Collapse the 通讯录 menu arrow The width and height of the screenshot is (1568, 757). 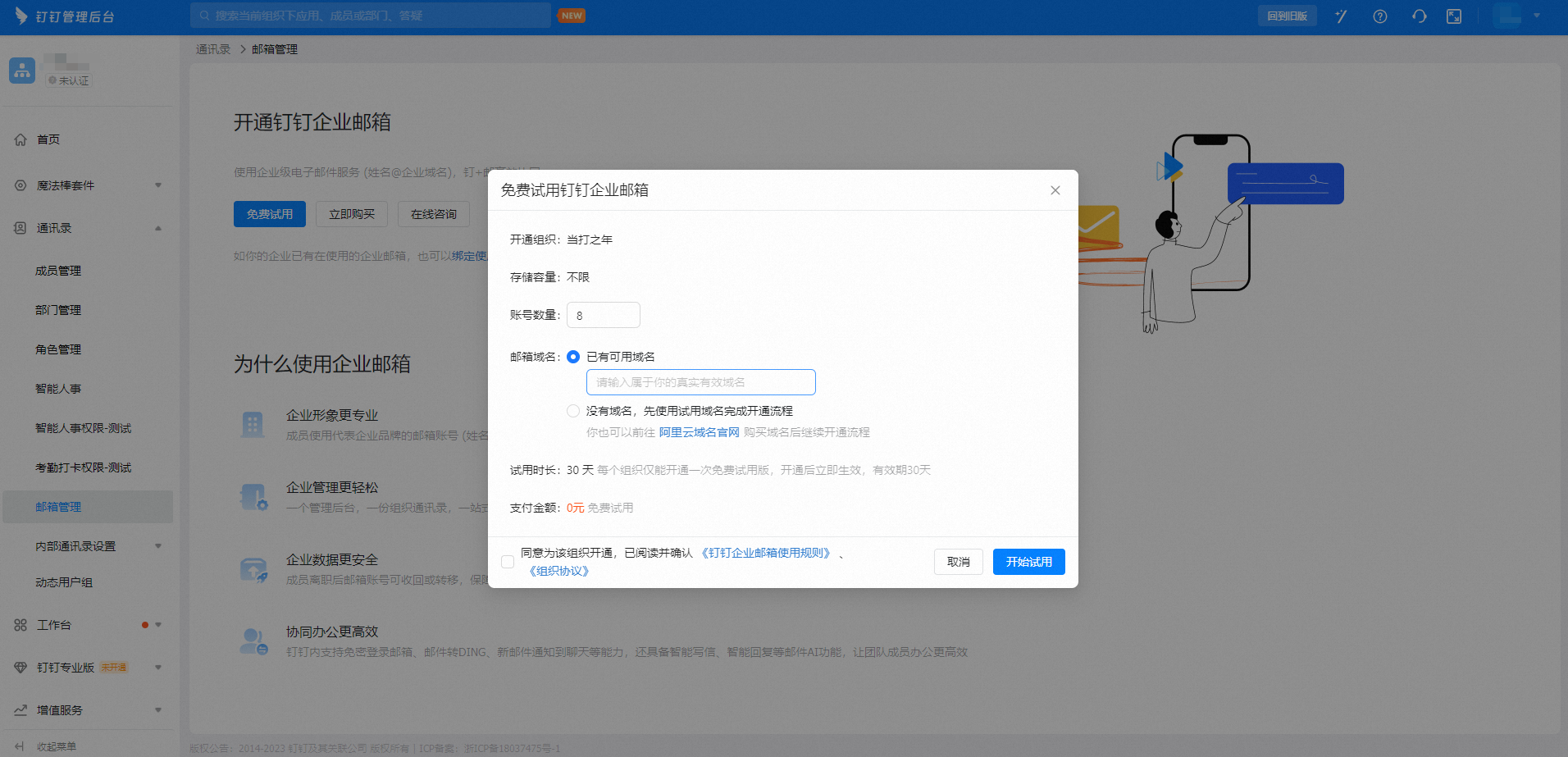coord(158,228)
